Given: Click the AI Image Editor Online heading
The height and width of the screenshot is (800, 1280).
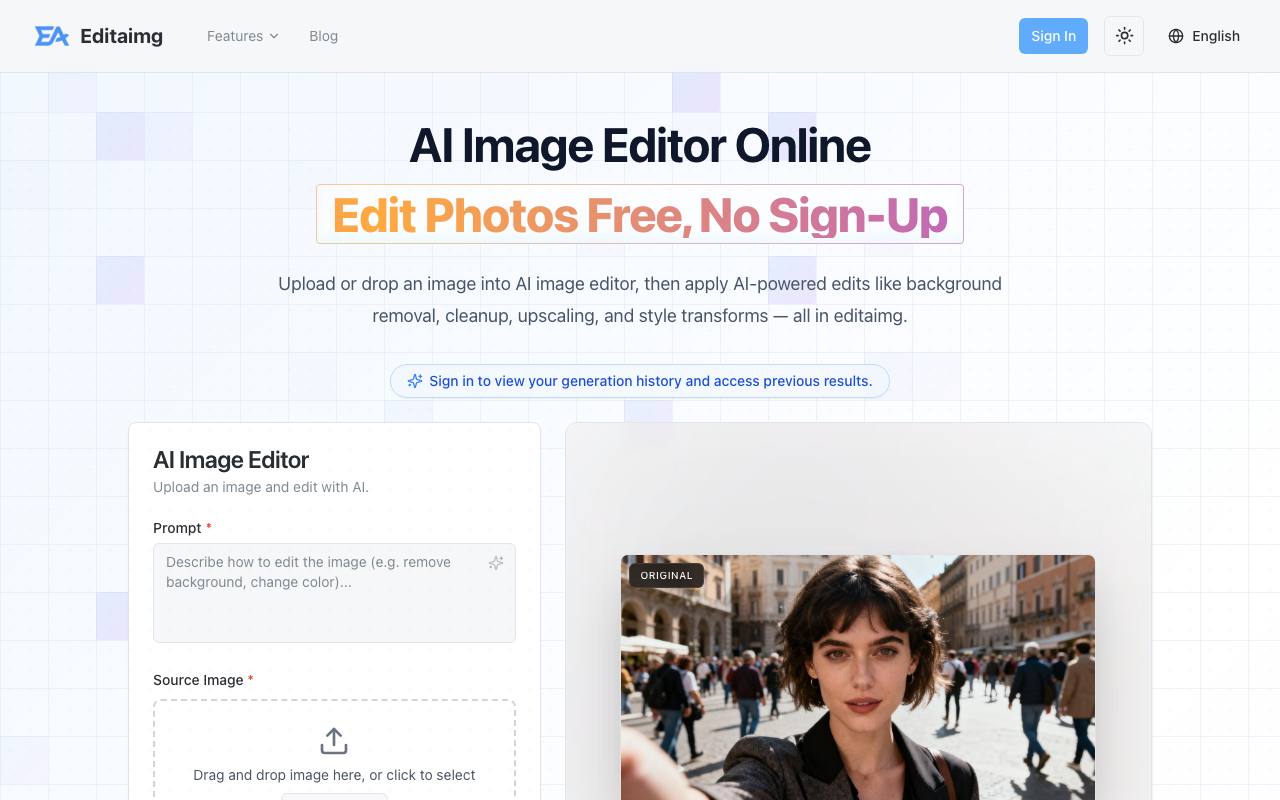Looking at the screenshot, I should [x=640, y=146].
